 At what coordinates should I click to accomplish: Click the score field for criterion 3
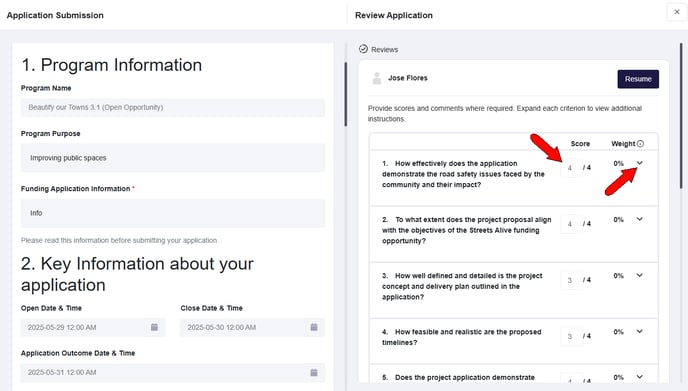(x=571, y=280)
